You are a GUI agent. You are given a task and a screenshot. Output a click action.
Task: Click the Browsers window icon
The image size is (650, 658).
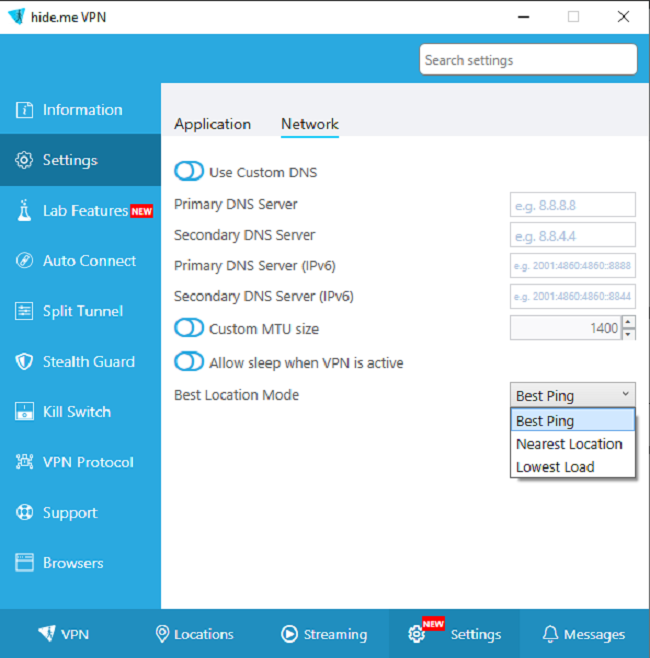(x=24, y=562)
